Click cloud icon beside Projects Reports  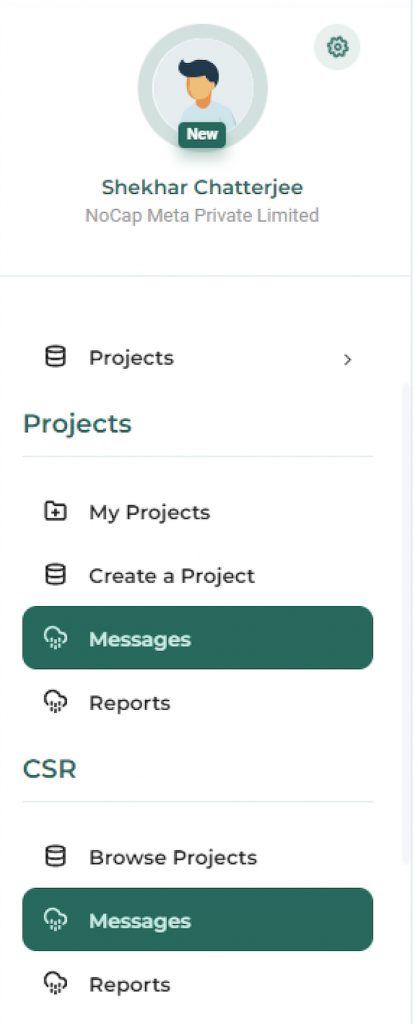pos(55,703)
